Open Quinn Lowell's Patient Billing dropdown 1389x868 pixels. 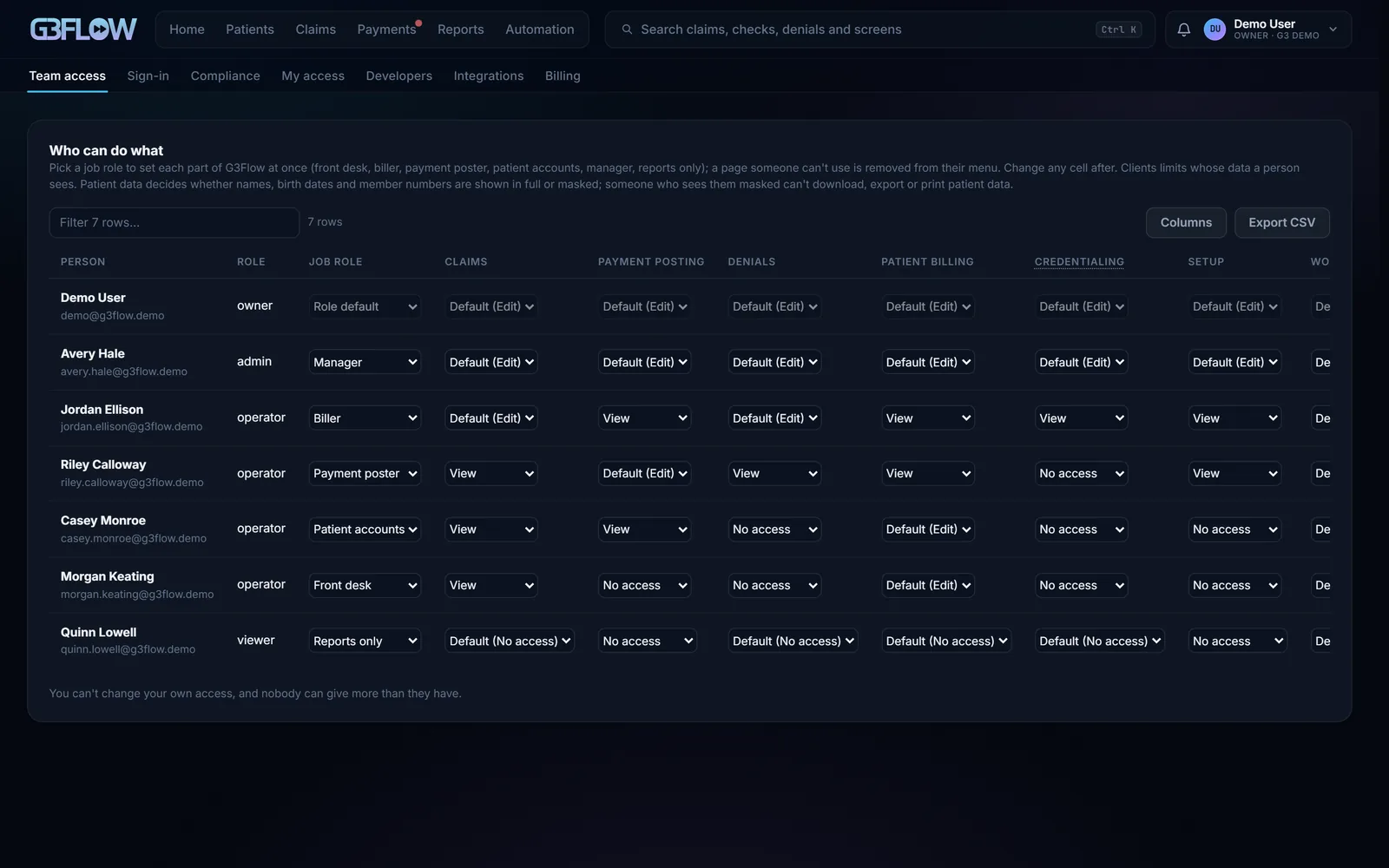(946, 641)
